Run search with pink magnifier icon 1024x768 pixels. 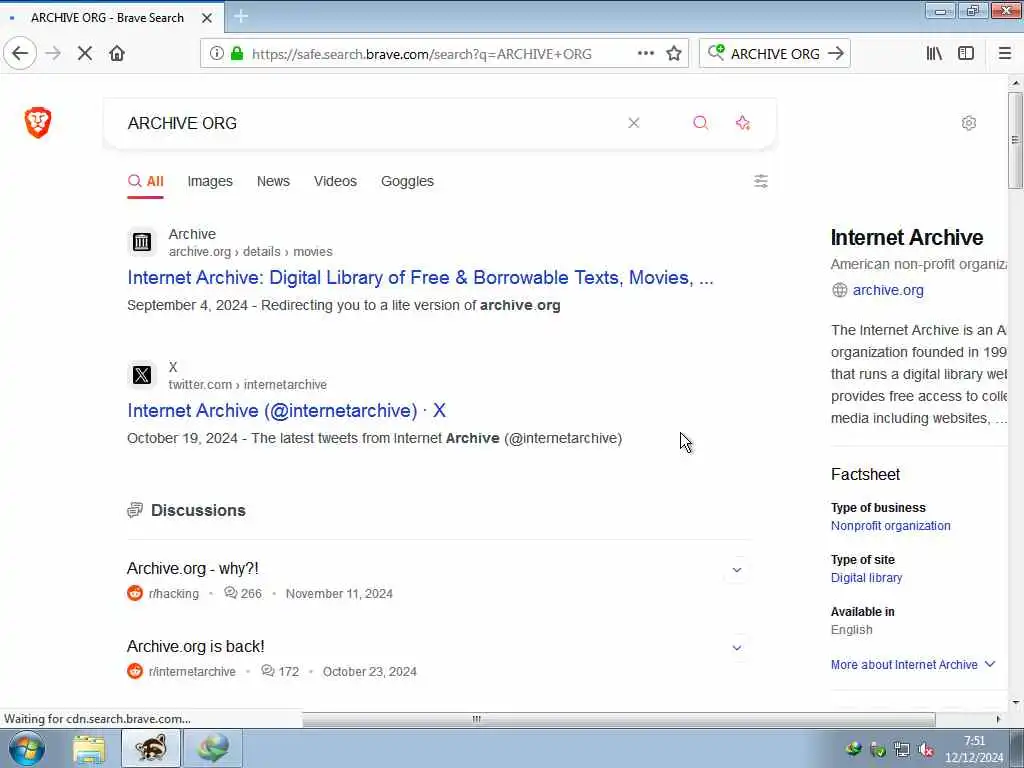[700, 123]
